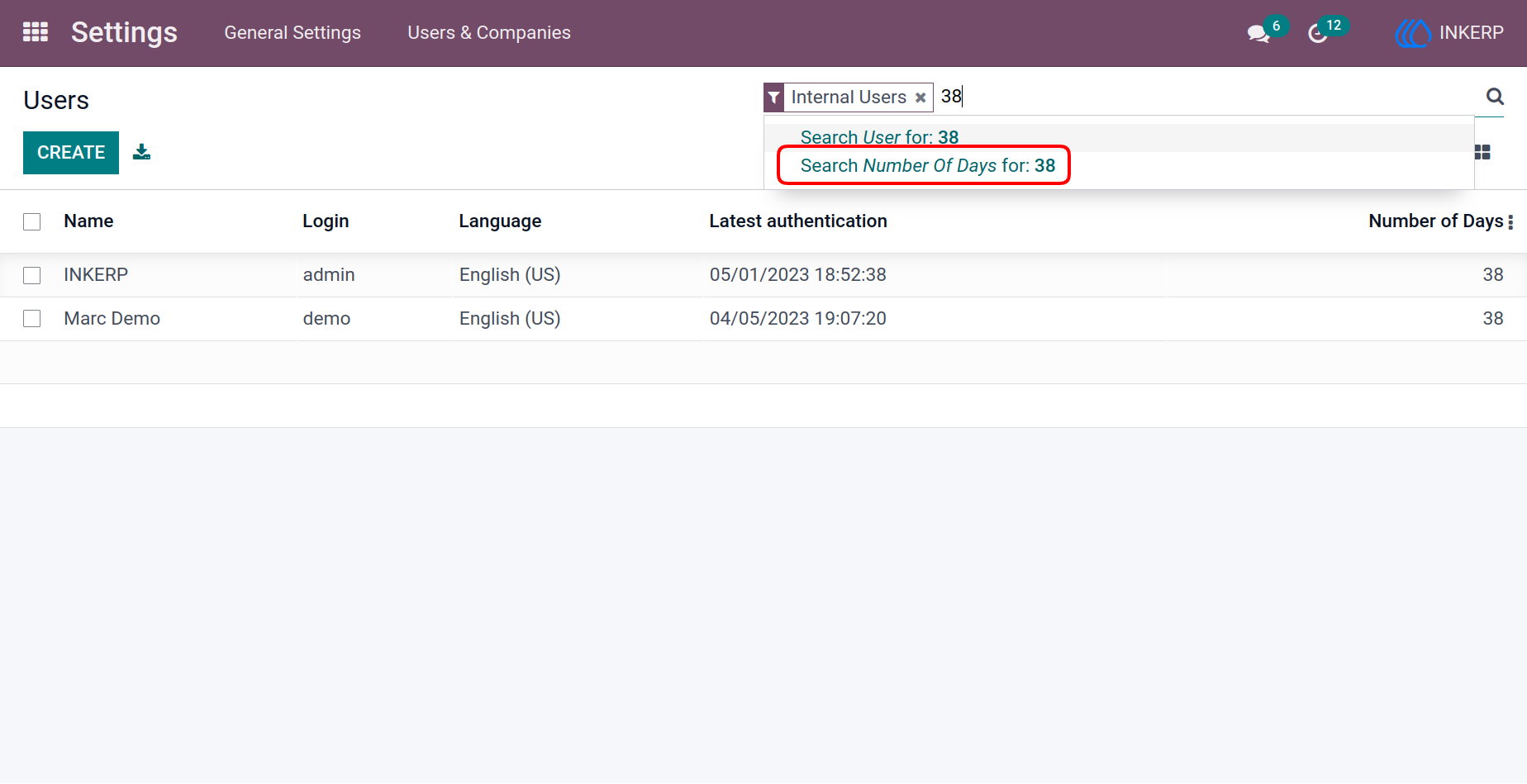Click the 38 days value for Marc Demo
This screenshot has width=1527, height=784.
tap(1492, 319)
